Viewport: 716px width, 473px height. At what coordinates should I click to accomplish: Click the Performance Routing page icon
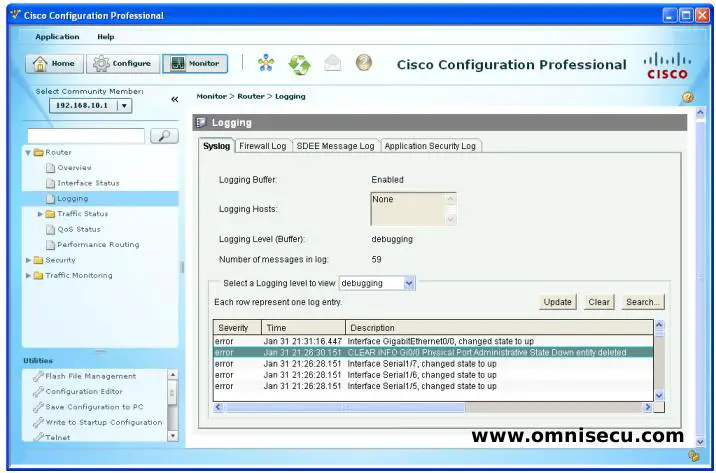(x=50, y=245)
